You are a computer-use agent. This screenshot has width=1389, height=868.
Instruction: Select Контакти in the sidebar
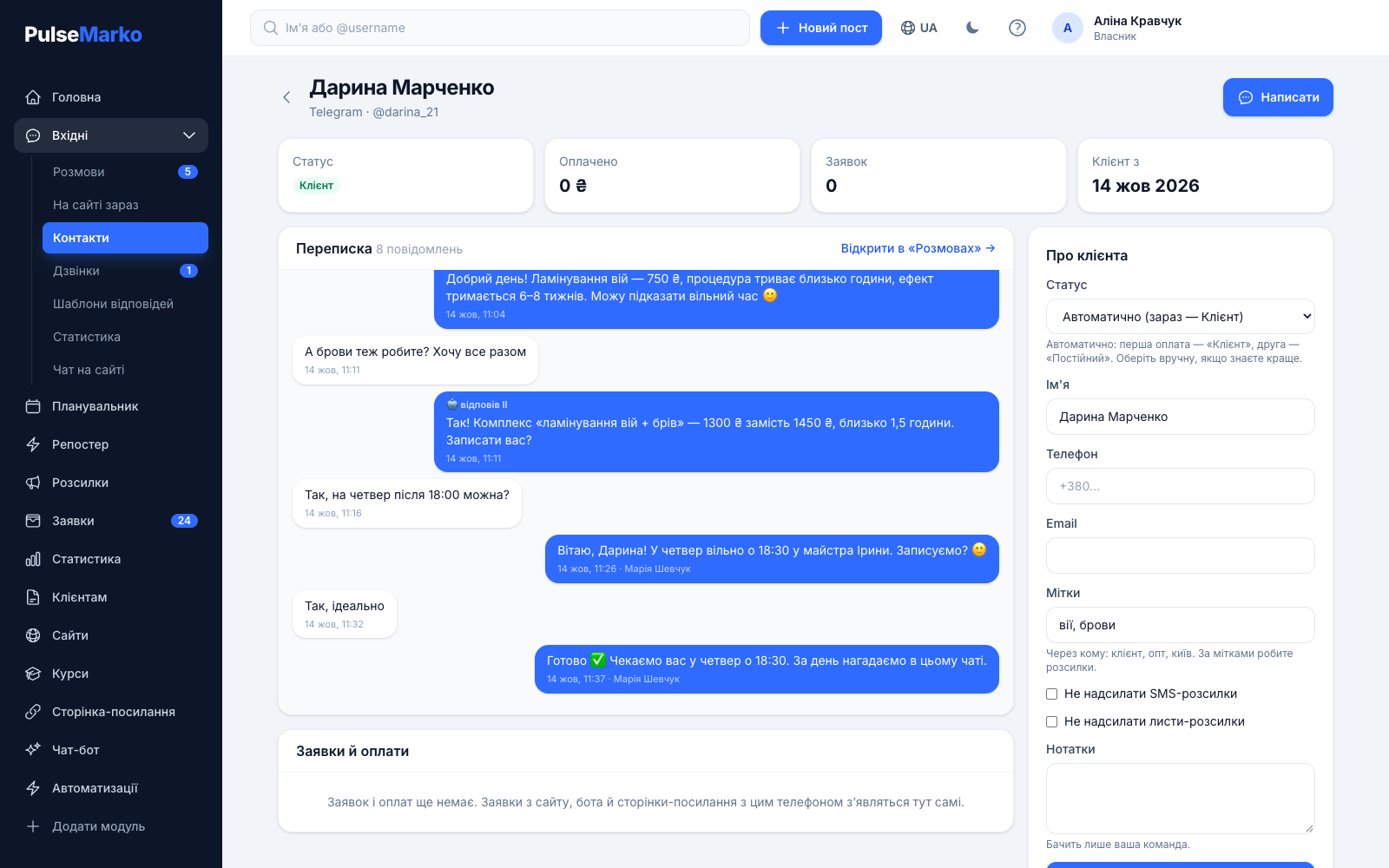pos(125,238)
